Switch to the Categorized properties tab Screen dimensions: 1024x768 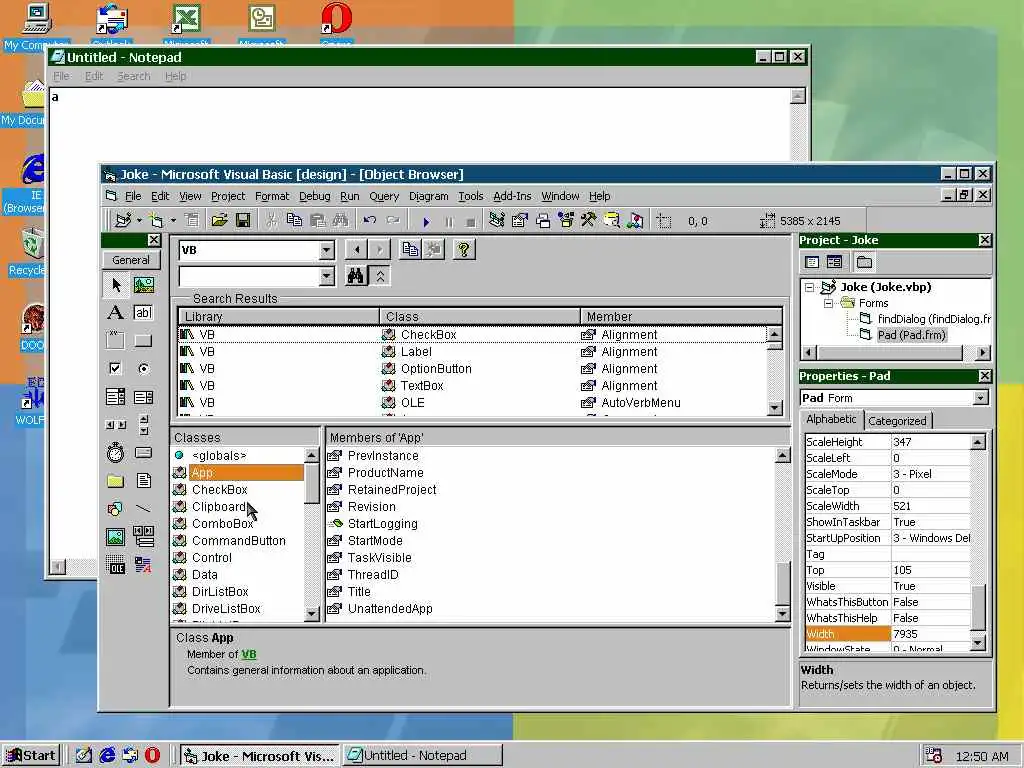coord(897,421)
